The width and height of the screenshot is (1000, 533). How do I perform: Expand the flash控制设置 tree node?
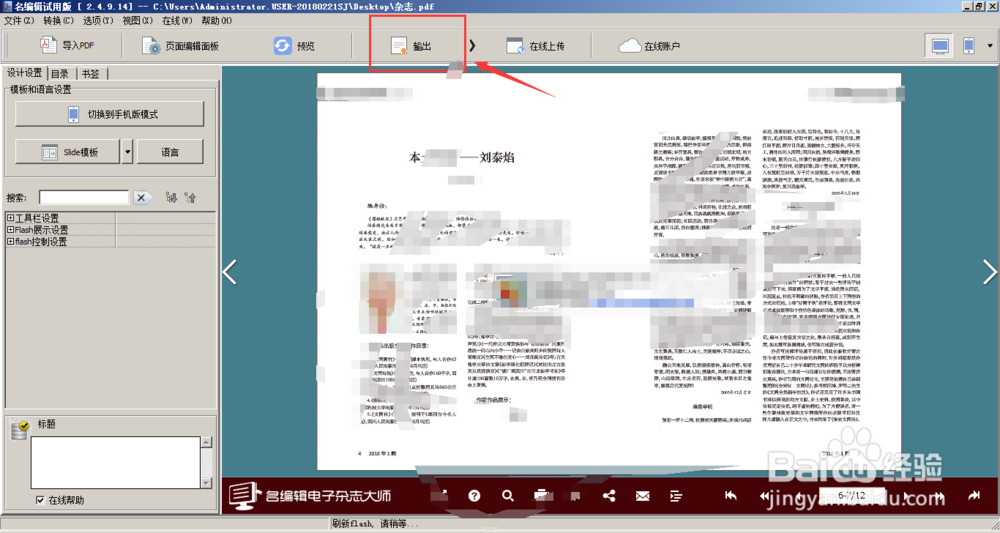tap(10, 242)
